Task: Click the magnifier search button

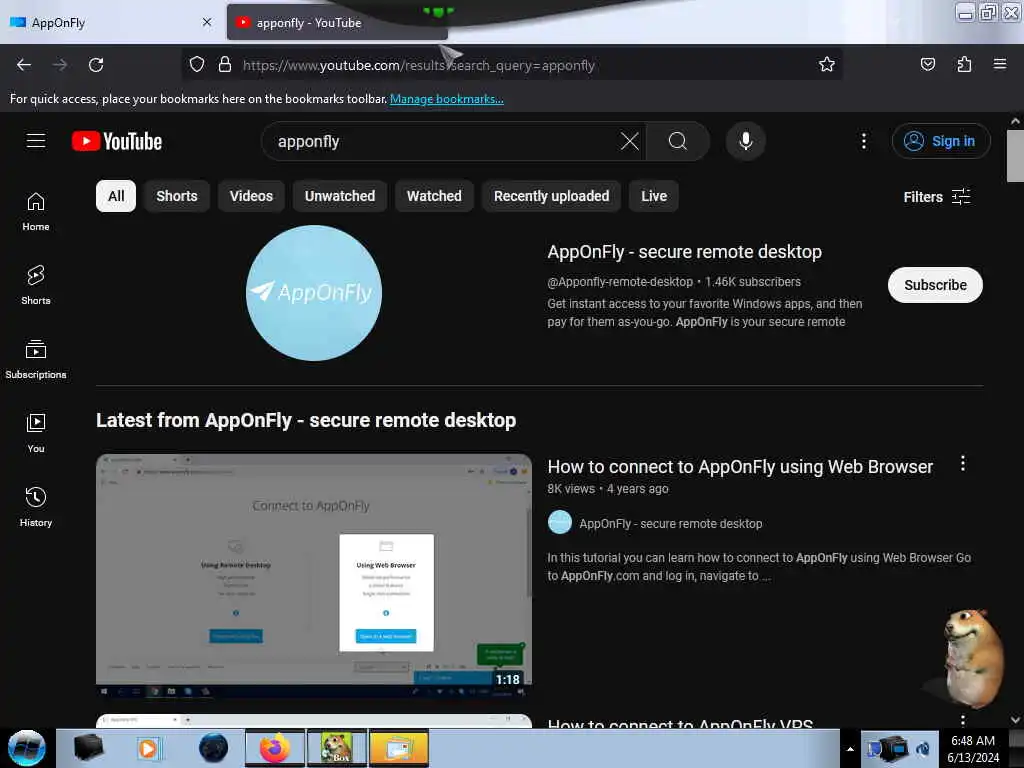Action: click(678, 141)
